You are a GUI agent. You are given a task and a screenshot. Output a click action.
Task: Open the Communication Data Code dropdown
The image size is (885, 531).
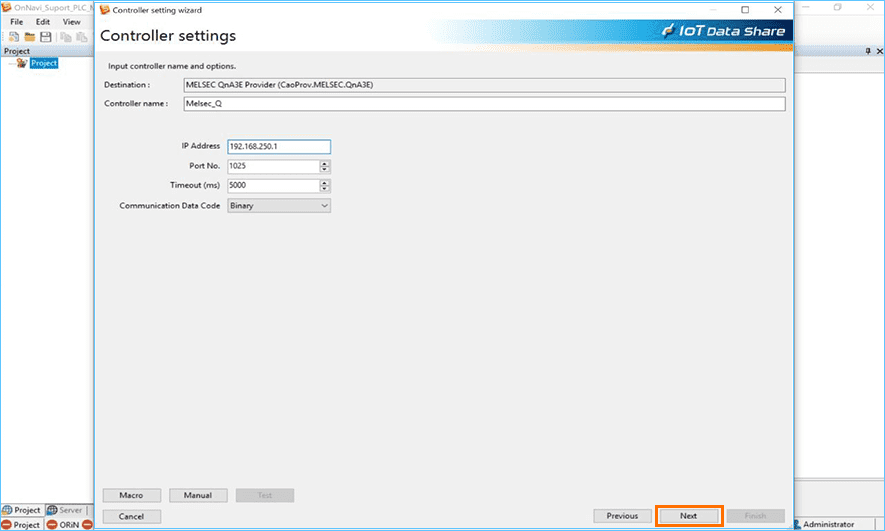click(x=279, y=205)
